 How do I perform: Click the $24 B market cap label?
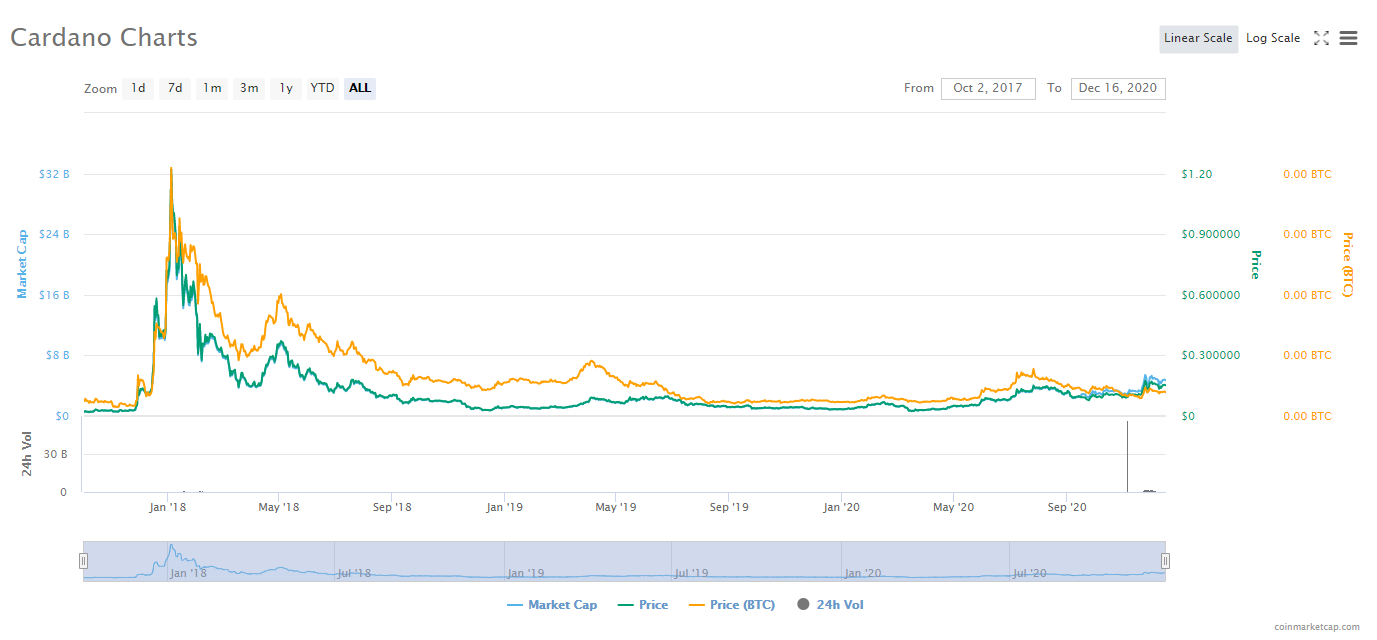pos(54,234)
